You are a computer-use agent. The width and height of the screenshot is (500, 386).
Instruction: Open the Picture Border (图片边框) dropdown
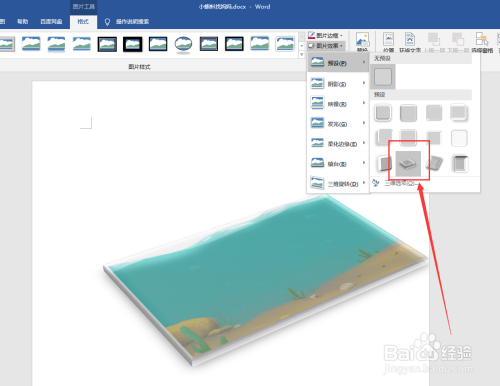325,35
